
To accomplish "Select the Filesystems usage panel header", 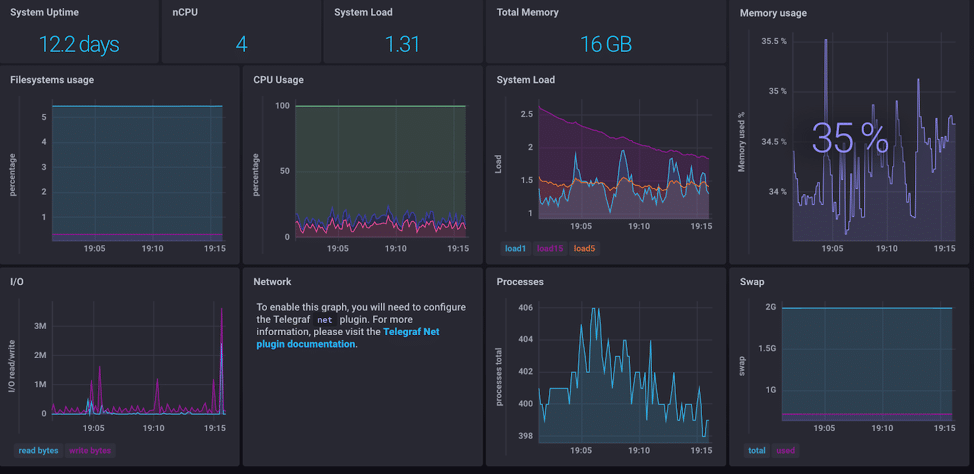I will pos(52,80).
